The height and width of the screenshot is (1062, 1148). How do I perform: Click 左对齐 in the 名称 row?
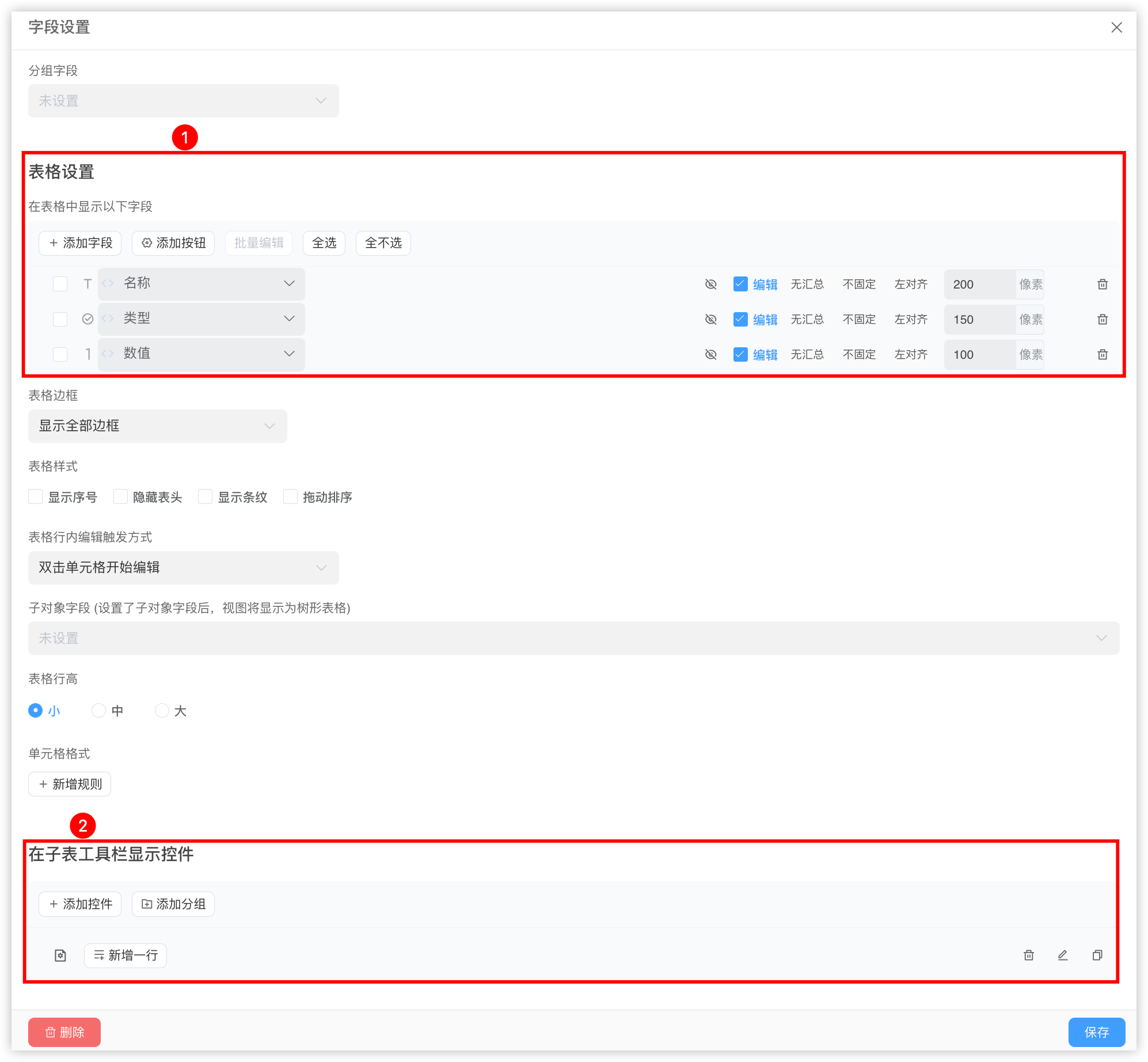(911, 284)
